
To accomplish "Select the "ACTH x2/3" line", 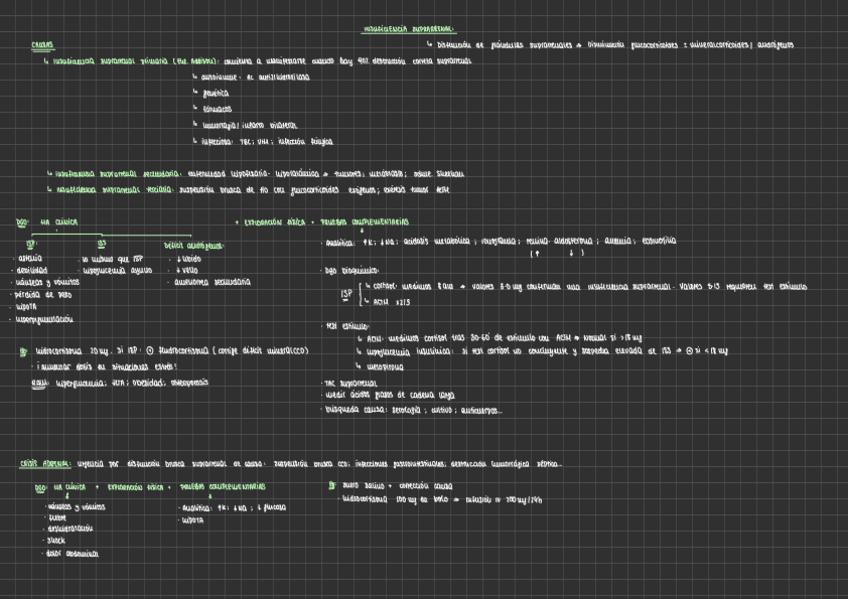I will tap(392, 302).
